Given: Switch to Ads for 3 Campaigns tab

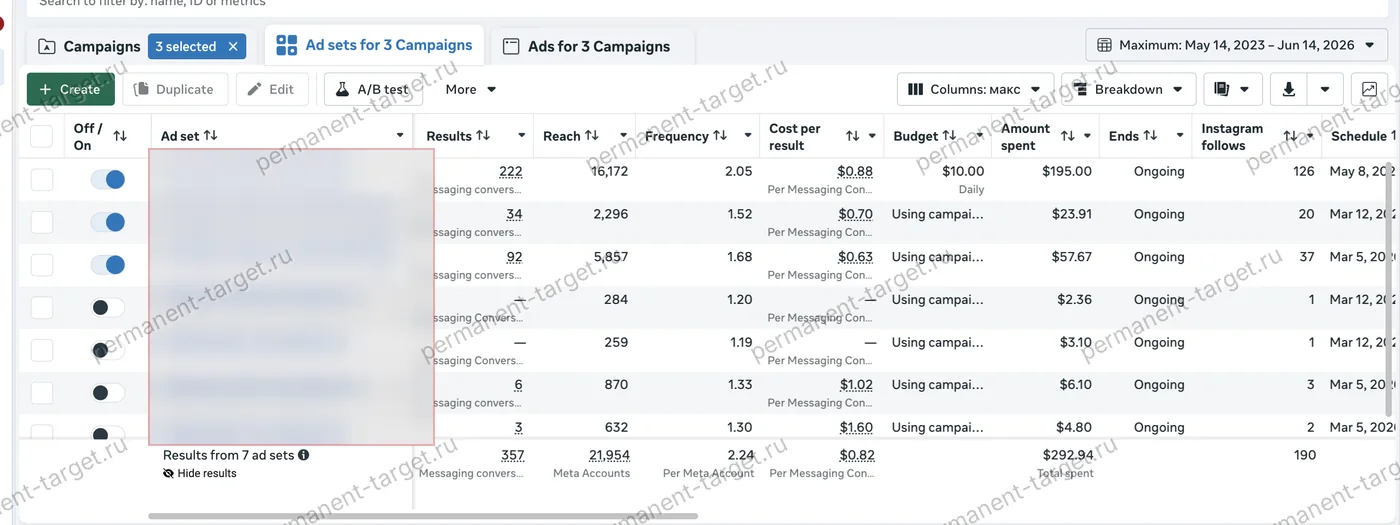Looking at the screenshot, I should pos(588,46).
